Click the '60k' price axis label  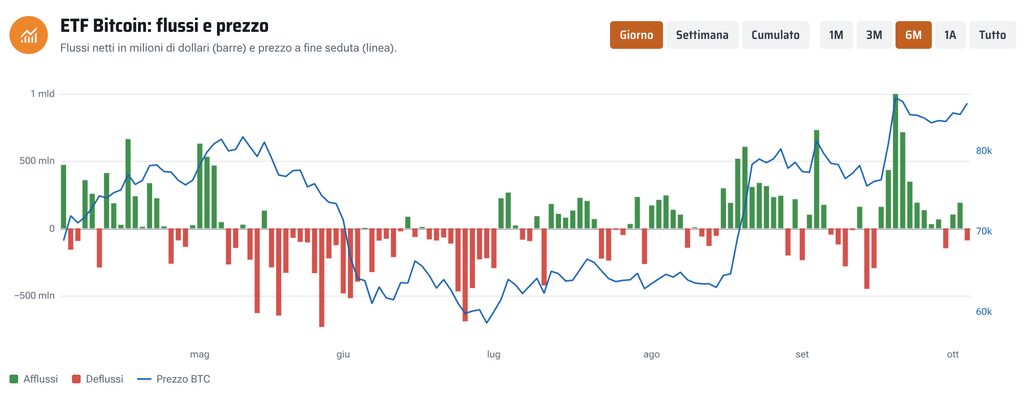[x=984, y=312]
